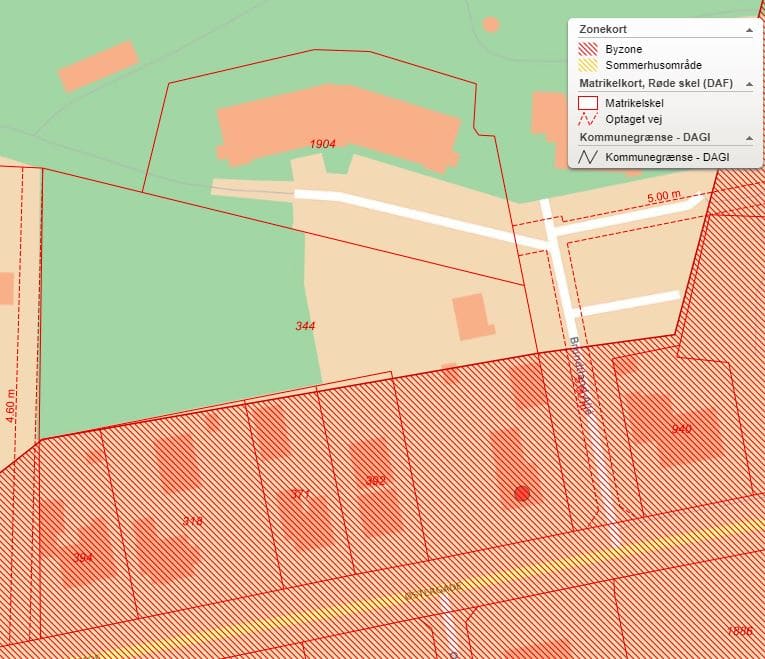
Task: Click the 5.00 m road width label
Action: pyautogui.click(x=663, y=198)
